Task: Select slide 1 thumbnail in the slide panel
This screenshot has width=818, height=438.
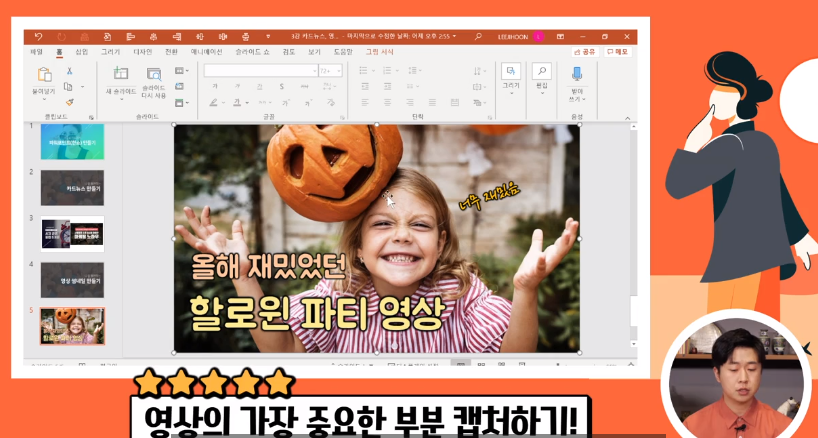Action: pos(73,141)
